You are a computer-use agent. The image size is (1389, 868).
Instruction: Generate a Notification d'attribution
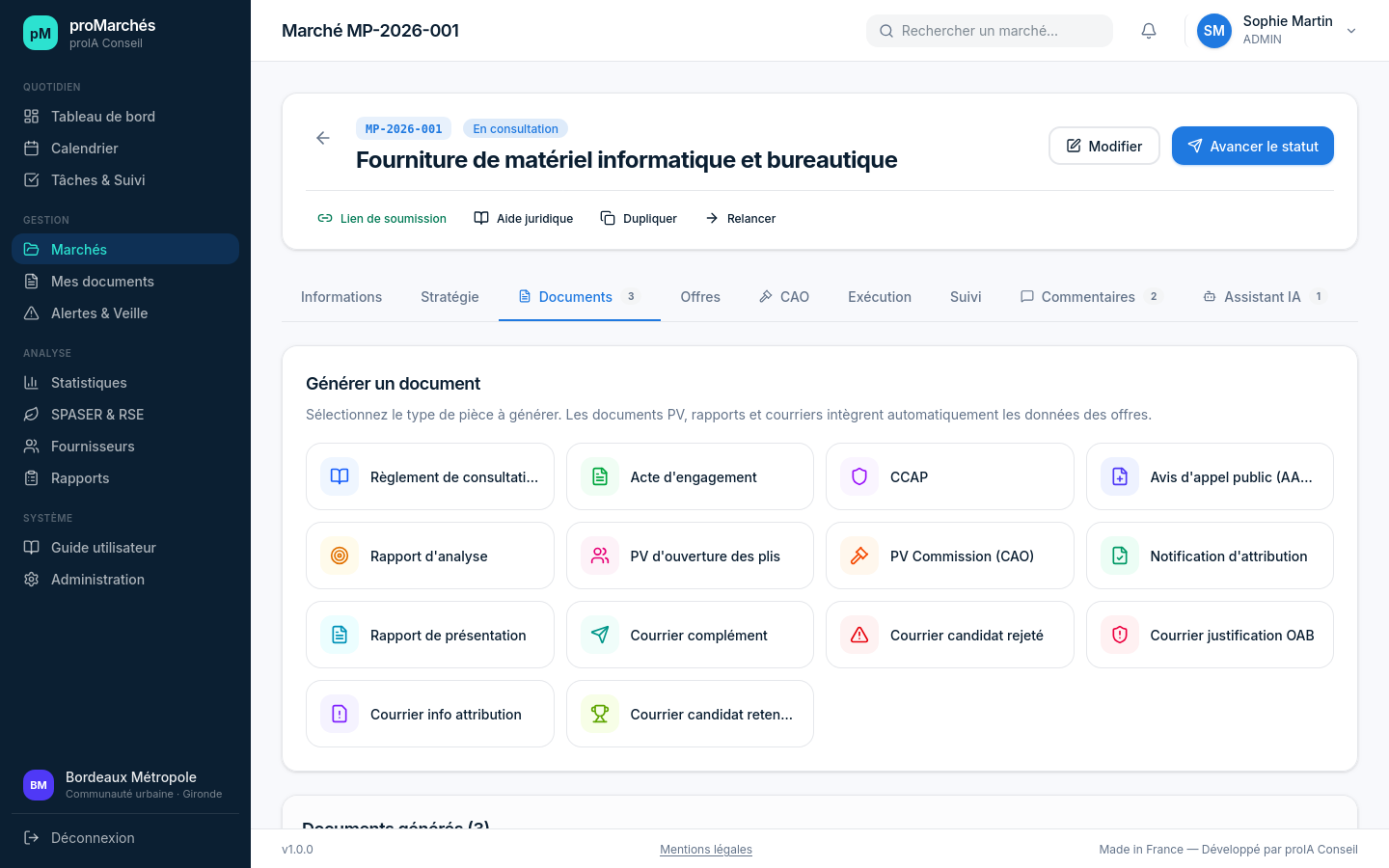1210,556
